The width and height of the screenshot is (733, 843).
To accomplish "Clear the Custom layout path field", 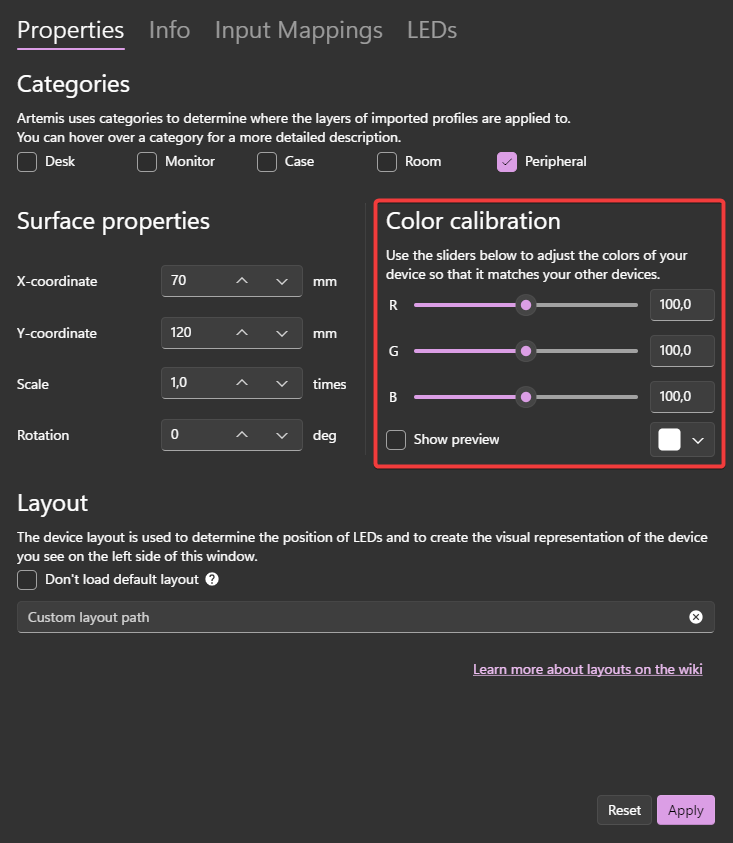I will [695, 617].
